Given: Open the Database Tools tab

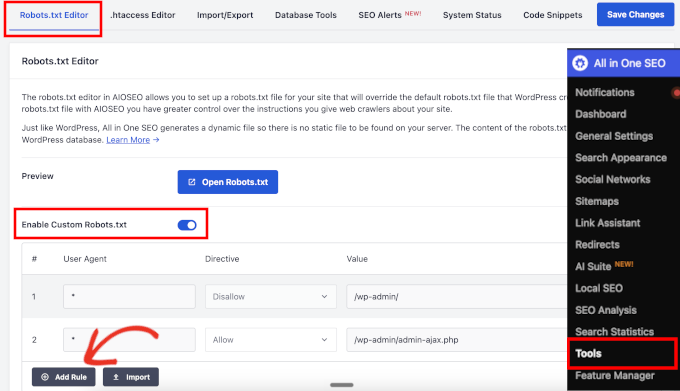Looking at the screenshot, I should 306,15.
